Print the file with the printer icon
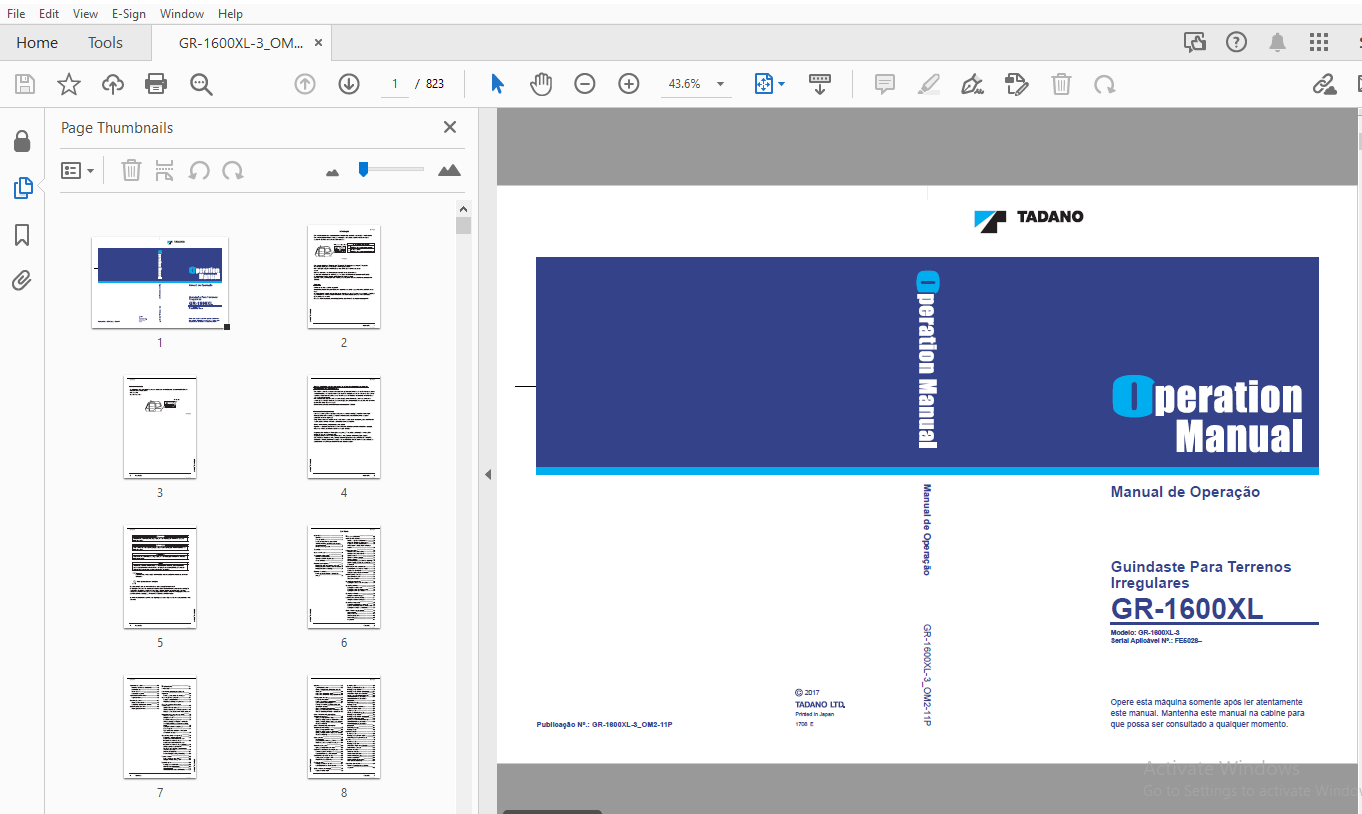 pos(156,85)
